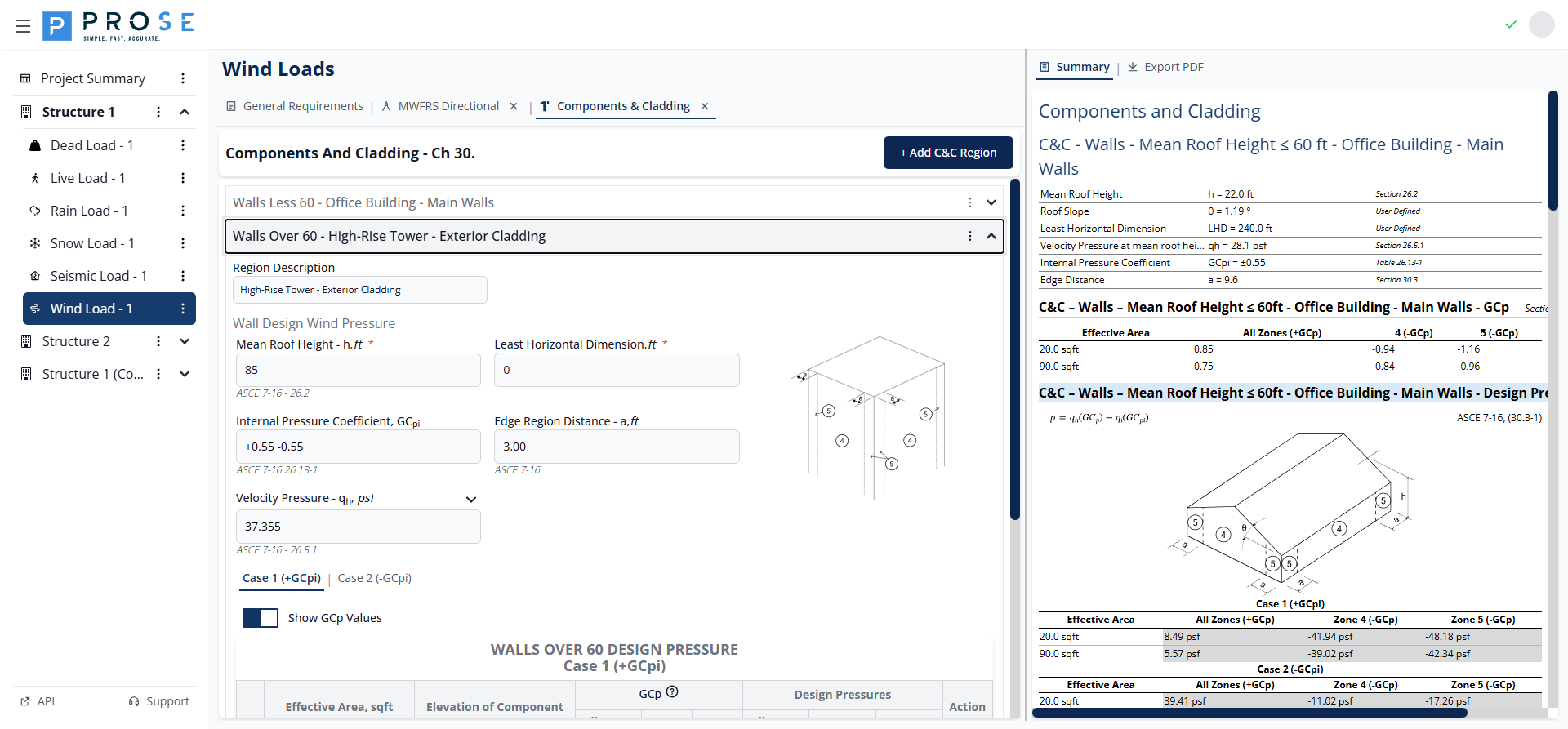Switch to Case 2 (-GCpi) tab
The width and height of the screenshot is (1568, 729).
coord(374,578)
